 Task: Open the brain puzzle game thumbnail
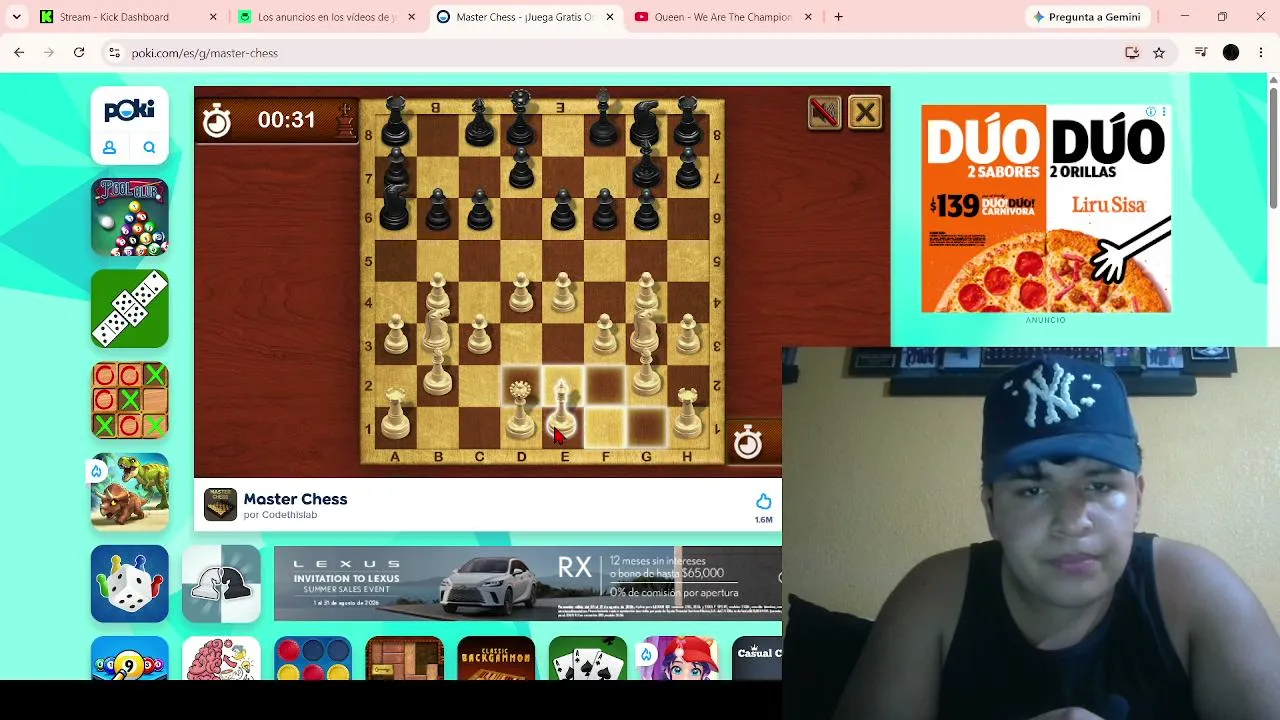(x=221, y=659)
